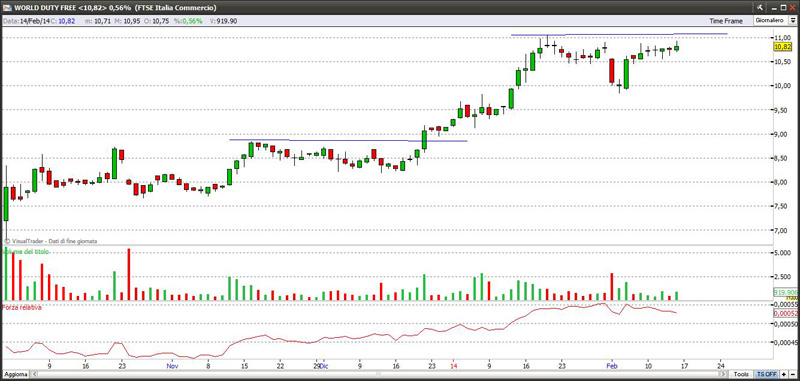This screenshot has height=381, width=800.
Task: Click the maximum value M: 10,95
Action: click(127, 21)
